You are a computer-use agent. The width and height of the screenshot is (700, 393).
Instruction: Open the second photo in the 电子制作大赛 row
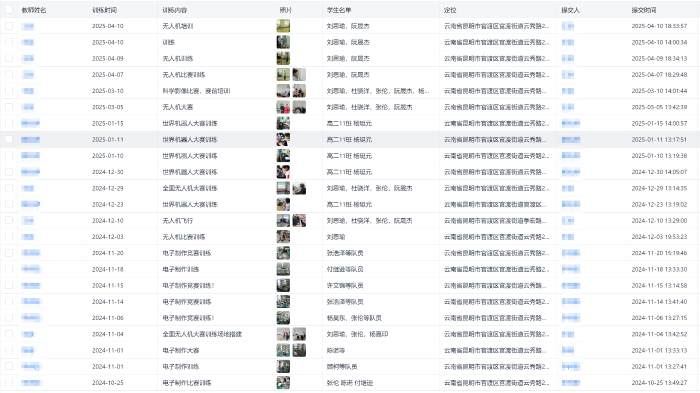tap(299, 350)
